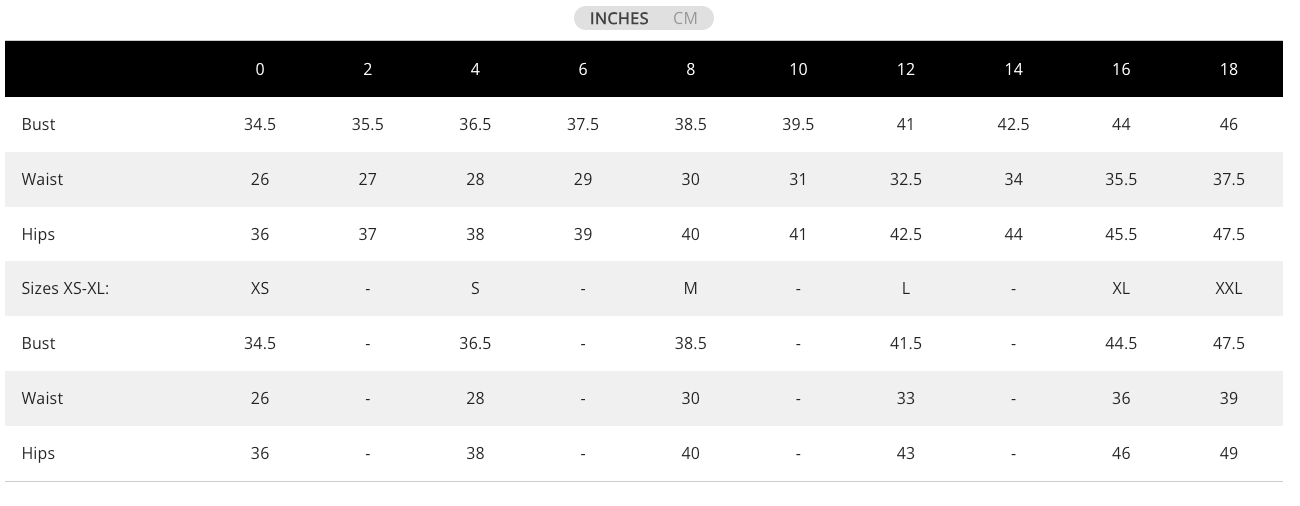Click size 8 column header
This screenshot has width=1300, height=506.
[x=690, y=69]
